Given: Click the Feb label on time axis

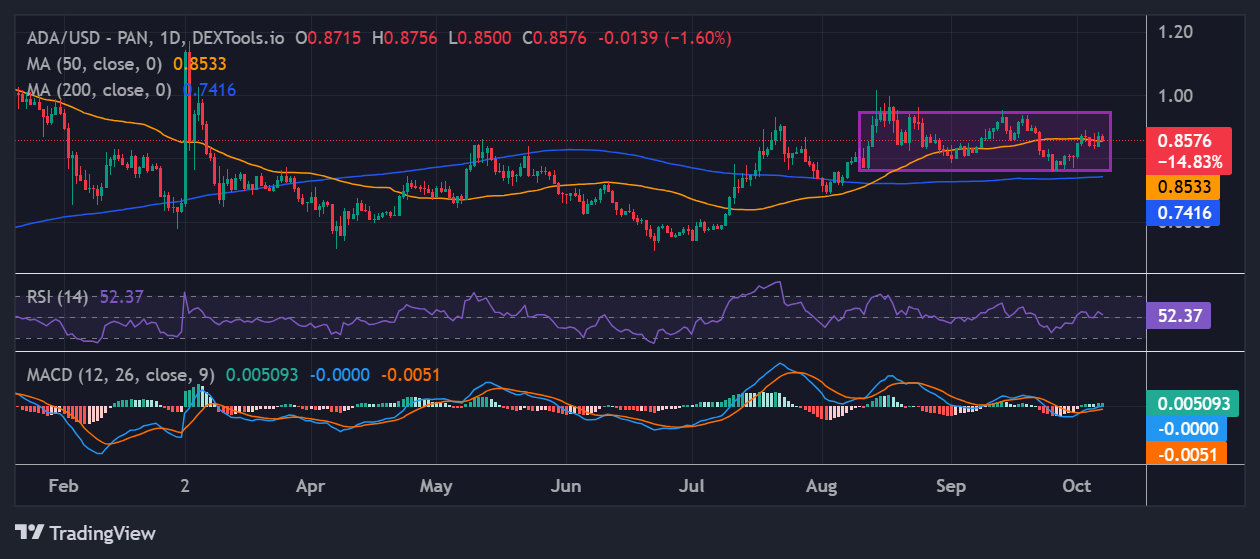Looking at the screenshot, I should [62, 487].
